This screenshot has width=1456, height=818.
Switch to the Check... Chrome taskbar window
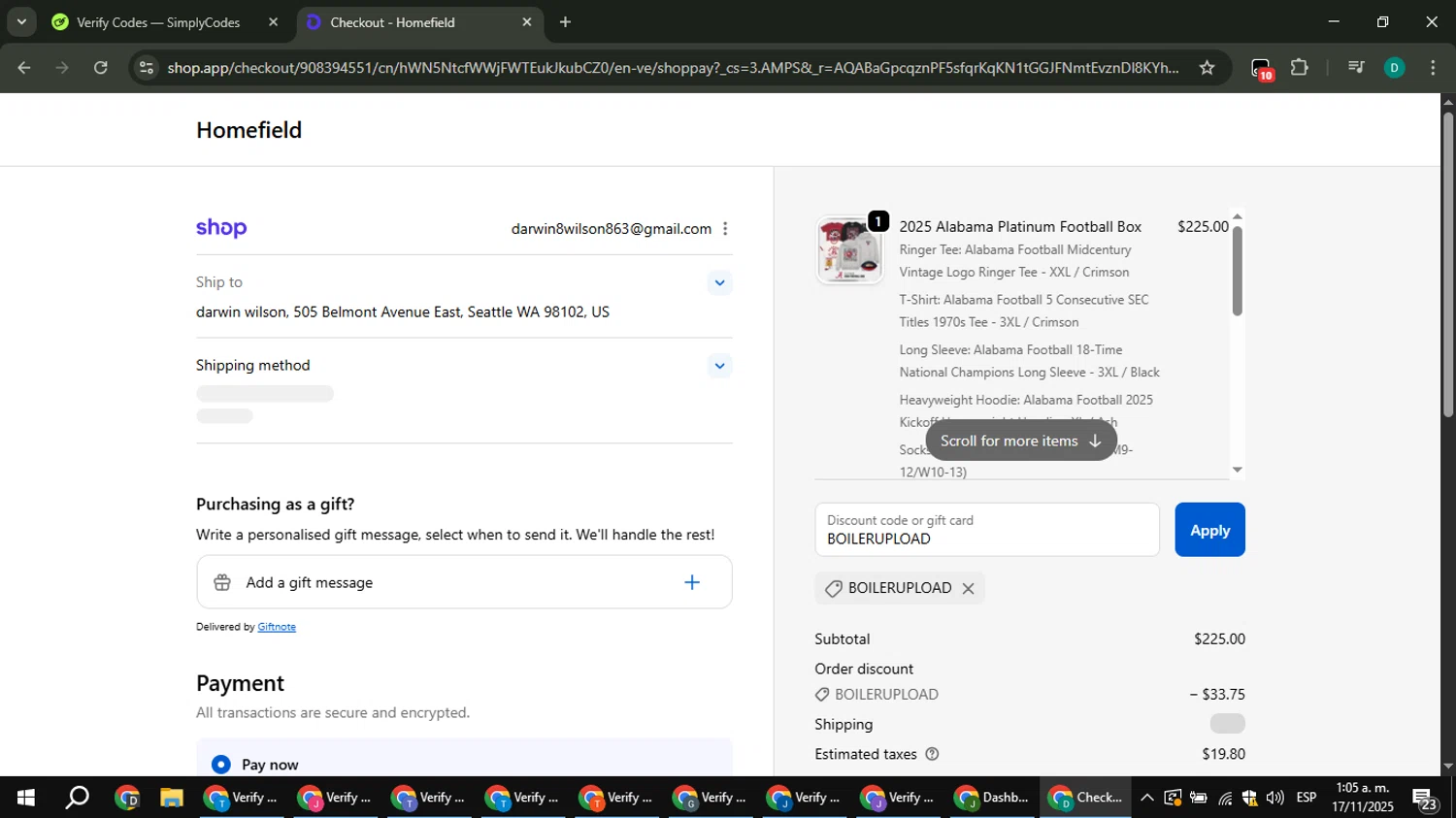tap(1086, 798)
